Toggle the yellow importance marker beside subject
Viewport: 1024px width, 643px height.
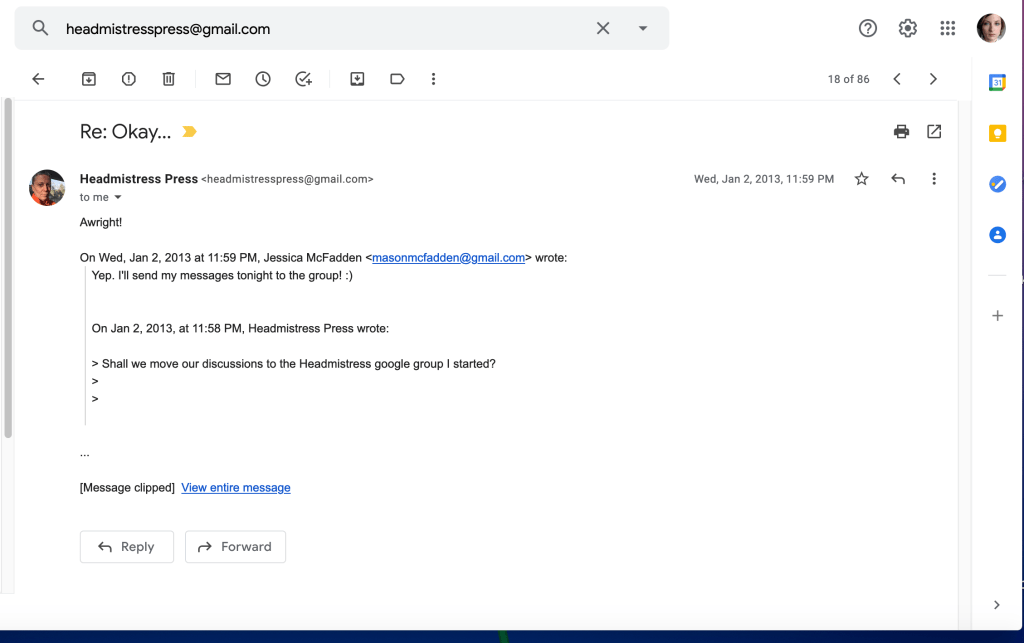pos(189,132)
